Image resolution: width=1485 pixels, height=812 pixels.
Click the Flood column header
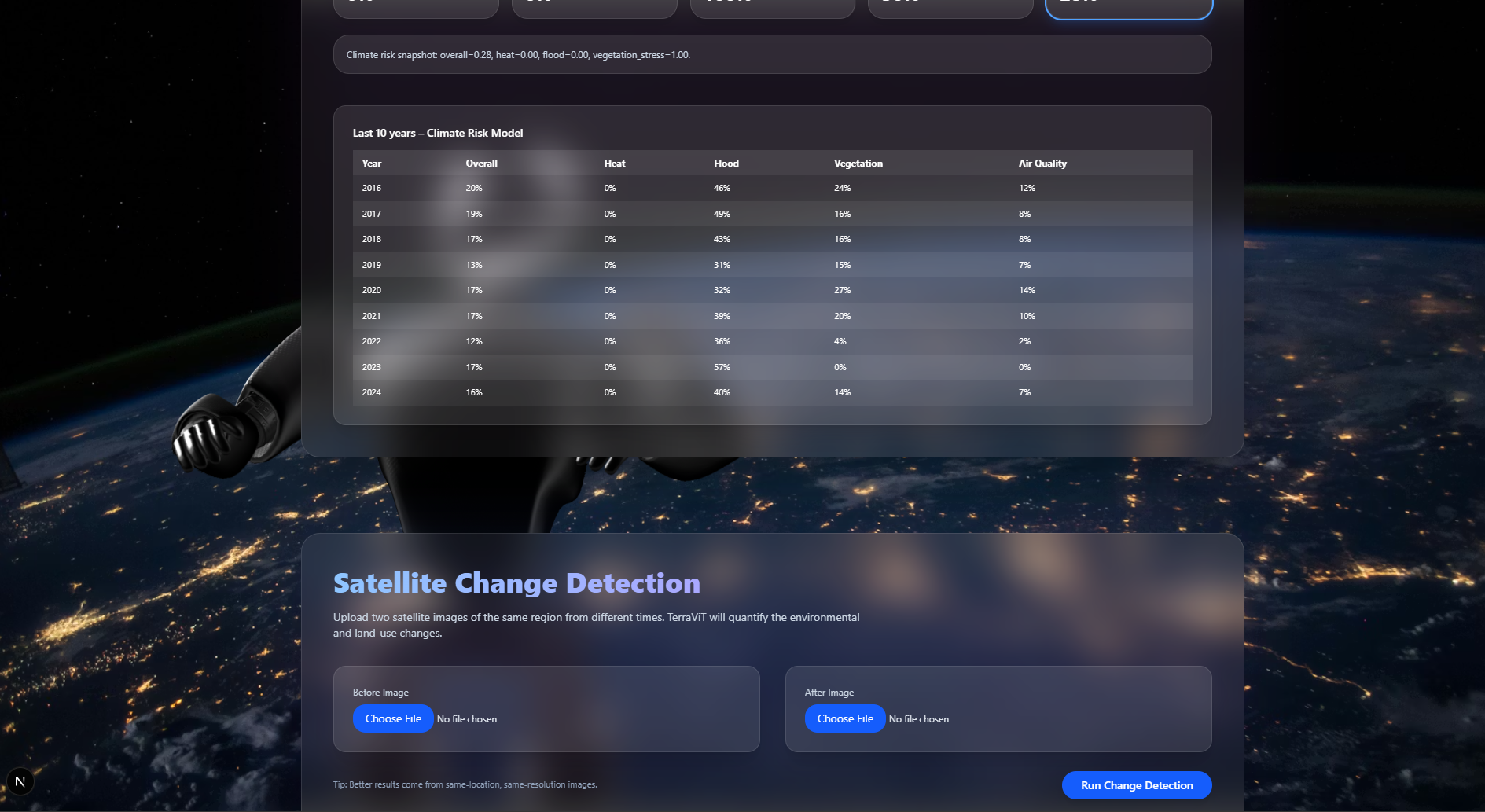point(726,164)
